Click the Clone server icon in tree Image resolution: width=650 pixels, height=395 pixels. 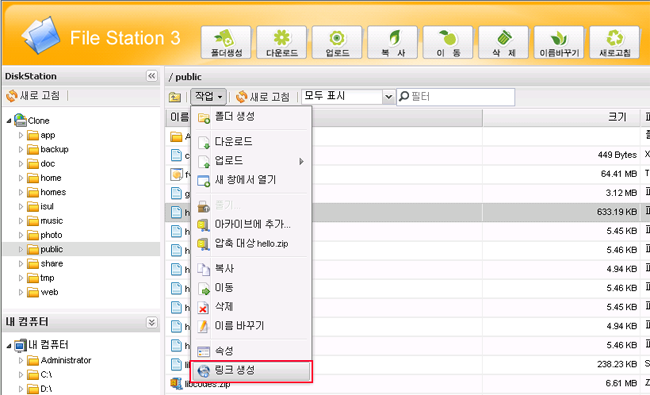click(x=20, y=120)
